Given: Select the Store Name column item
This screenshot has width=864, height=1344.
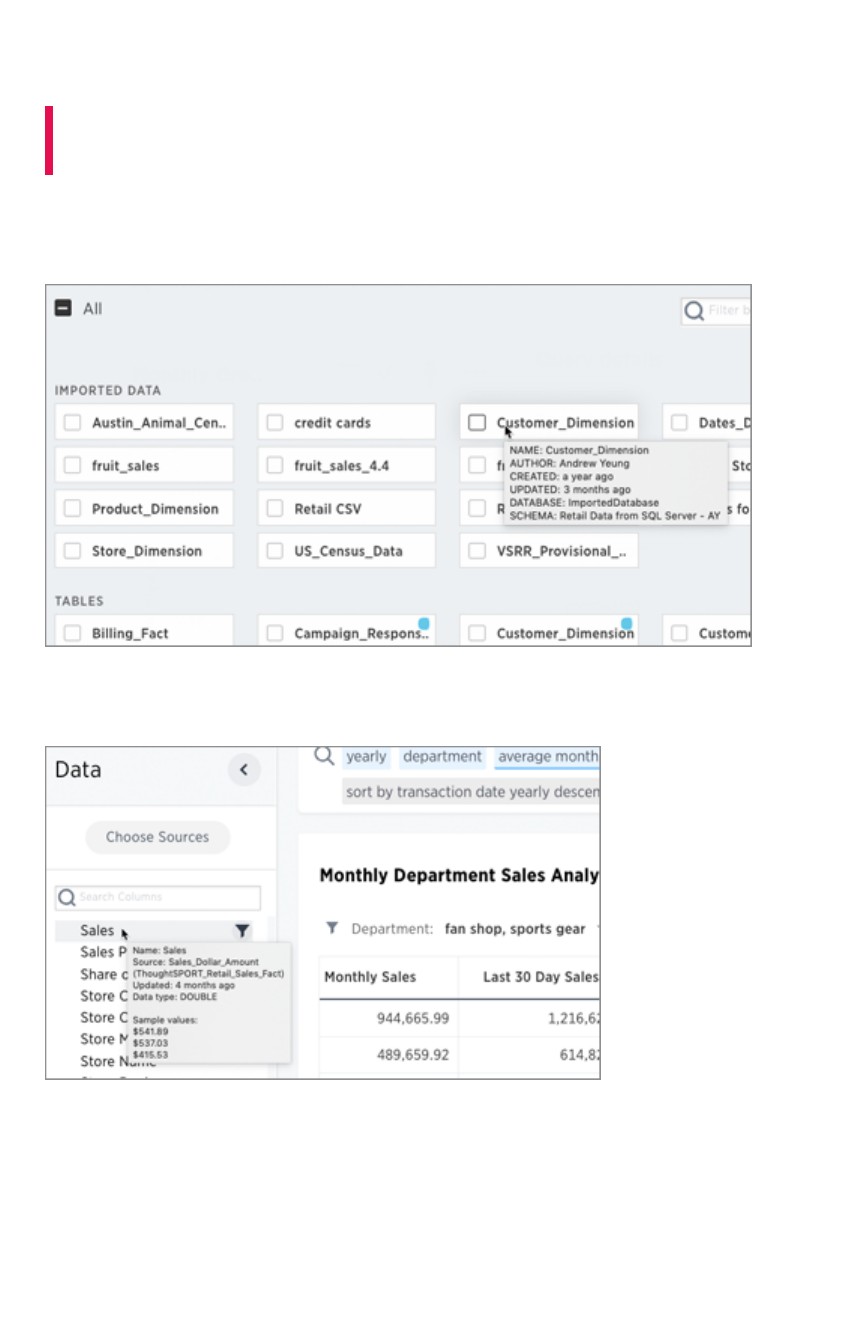Looking at the screenshot, I should point(118,1061).
